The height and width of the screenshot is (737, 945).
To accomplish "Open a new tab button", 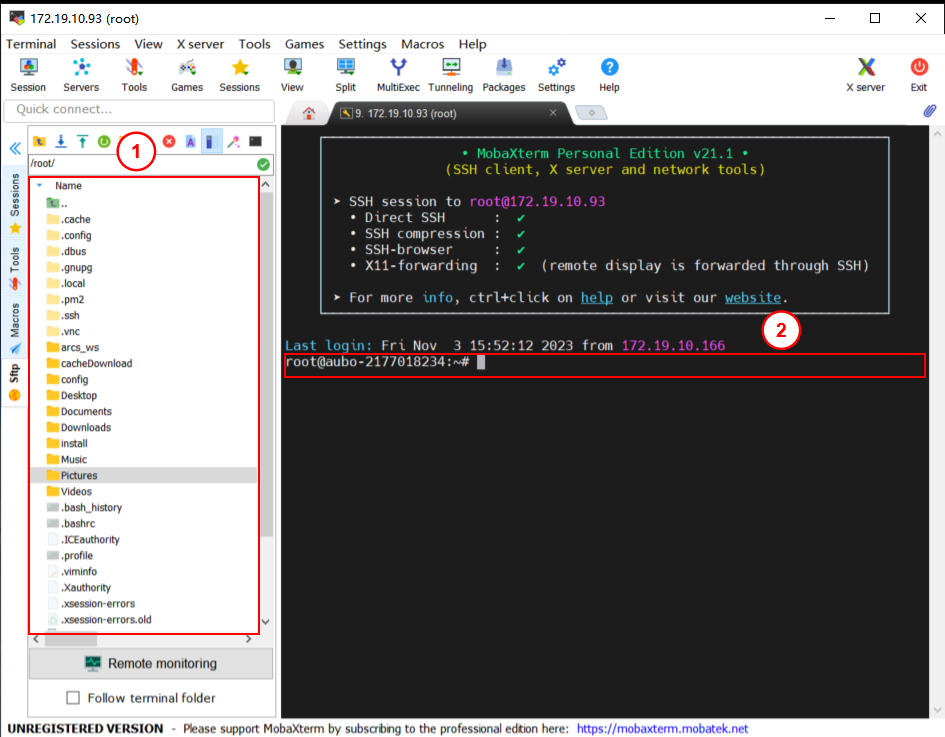I will point(591,113).
